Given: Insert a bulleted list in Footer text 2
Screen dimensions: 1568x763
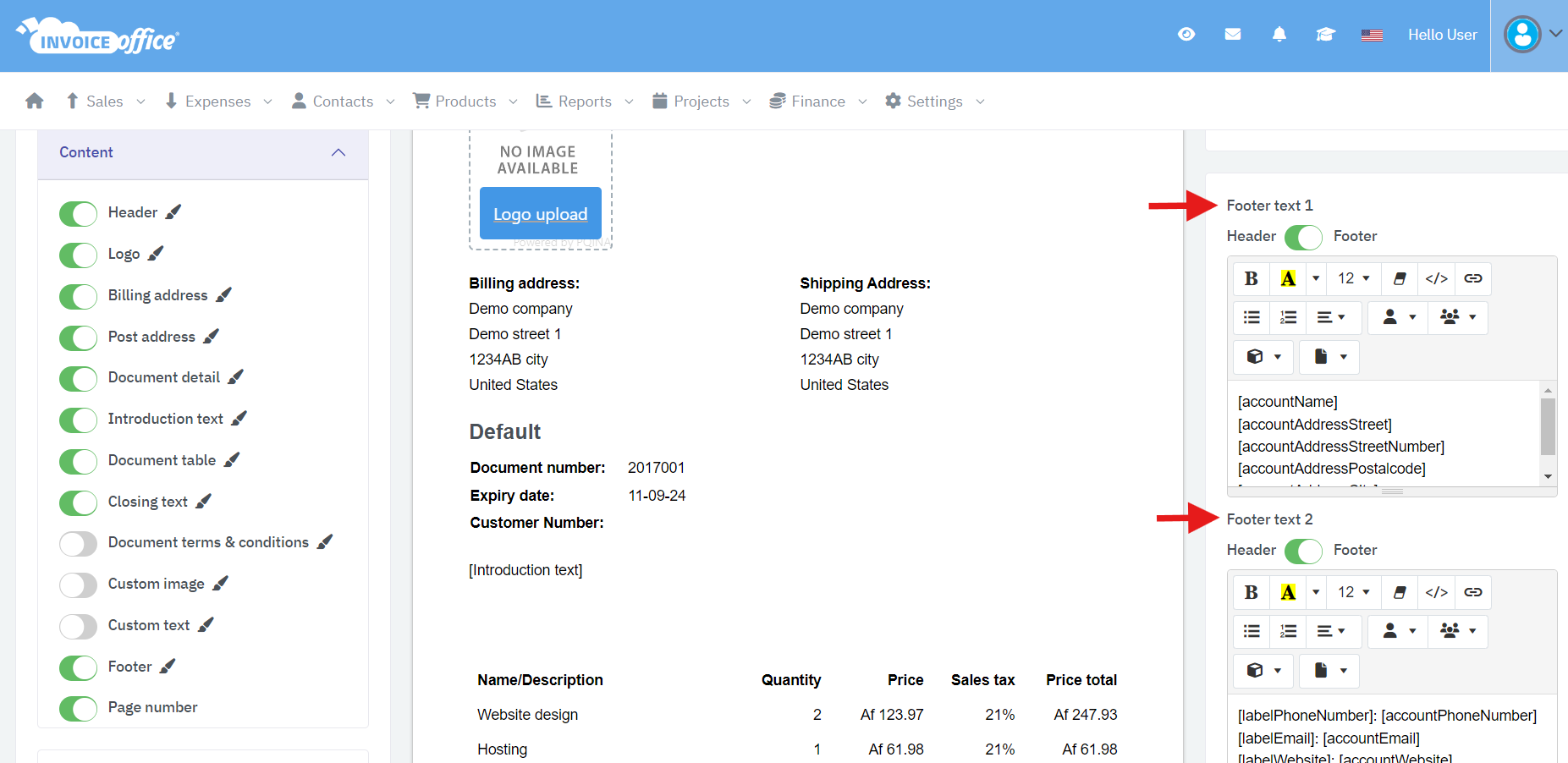Looking at the screenshot, I should [x=1251, y=631].
